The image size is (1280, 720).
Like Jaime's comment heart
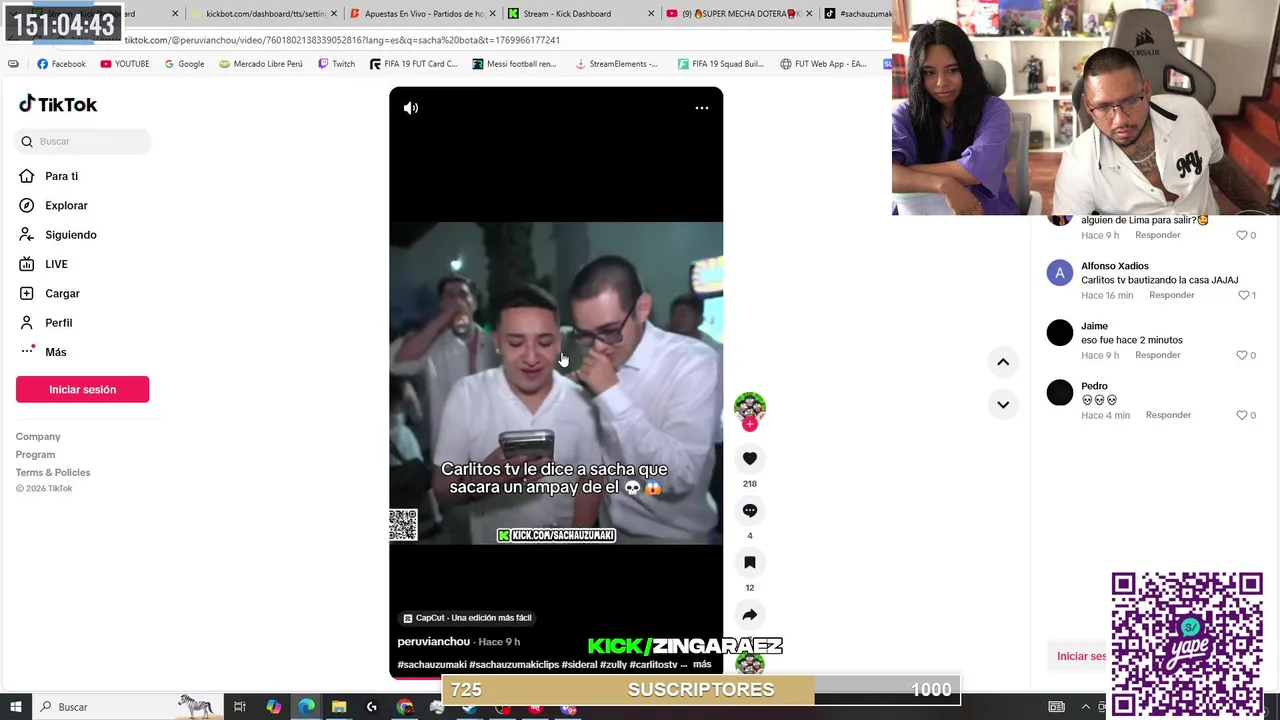click(x=1242, y=356)
